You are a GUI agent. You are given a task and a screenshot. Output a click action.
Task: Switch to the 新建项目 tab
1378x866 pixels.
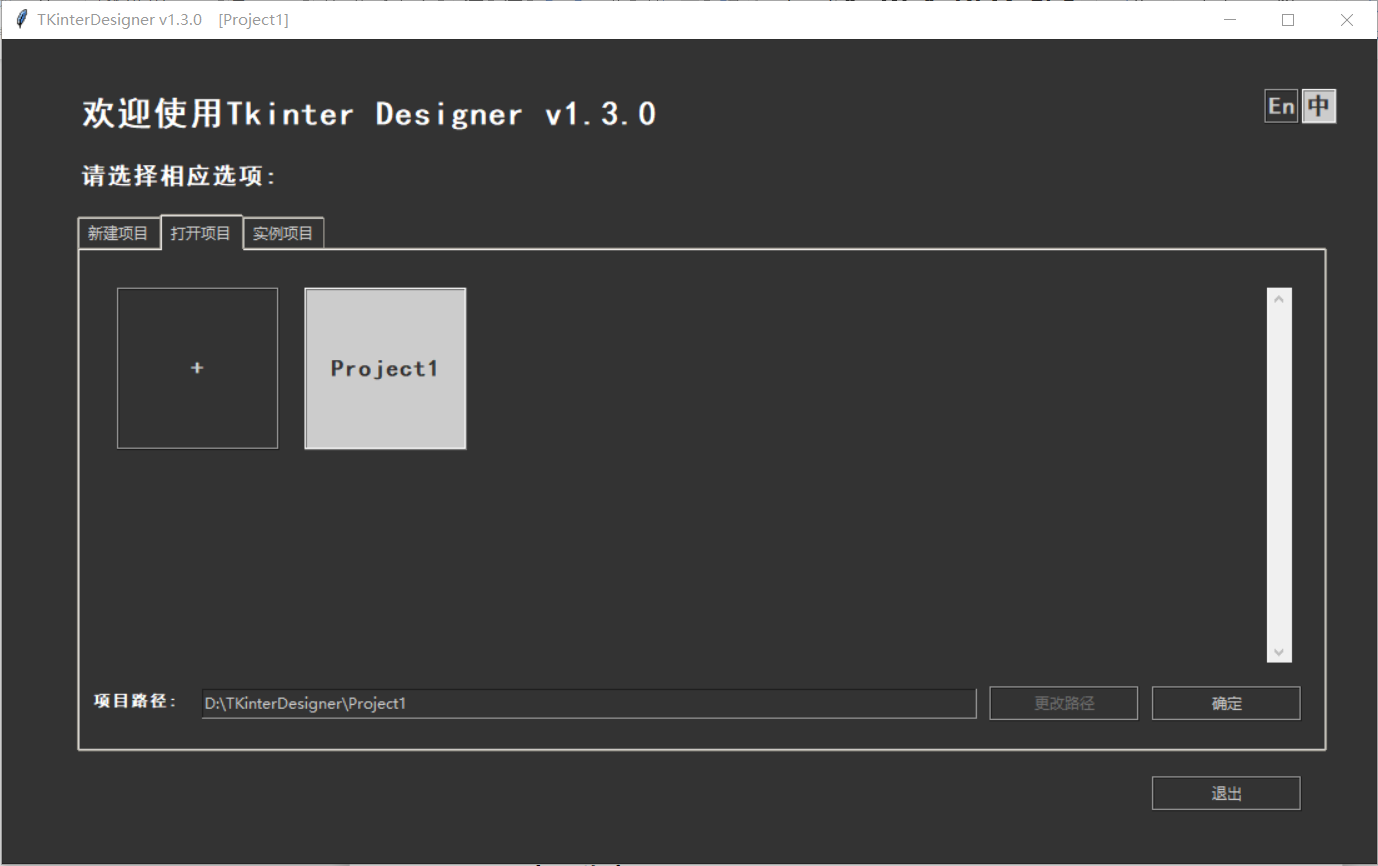[119, 234]
